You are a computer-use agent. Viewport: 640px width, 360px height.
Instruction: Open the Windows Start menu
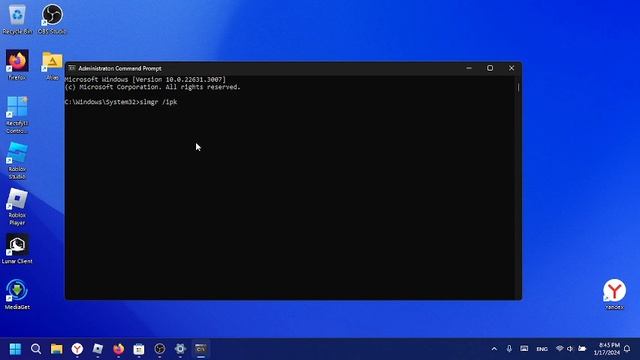click(15, 349)
